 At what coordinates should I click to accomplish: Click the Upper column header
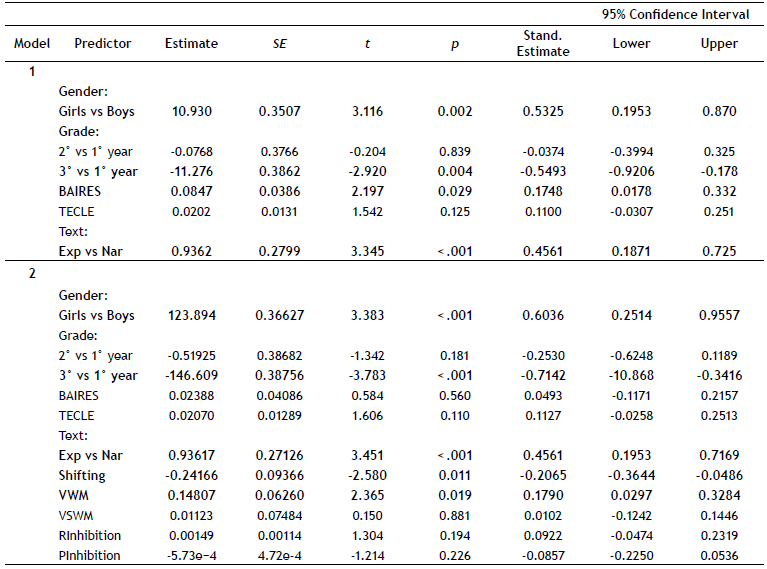[x=719, y=44]
